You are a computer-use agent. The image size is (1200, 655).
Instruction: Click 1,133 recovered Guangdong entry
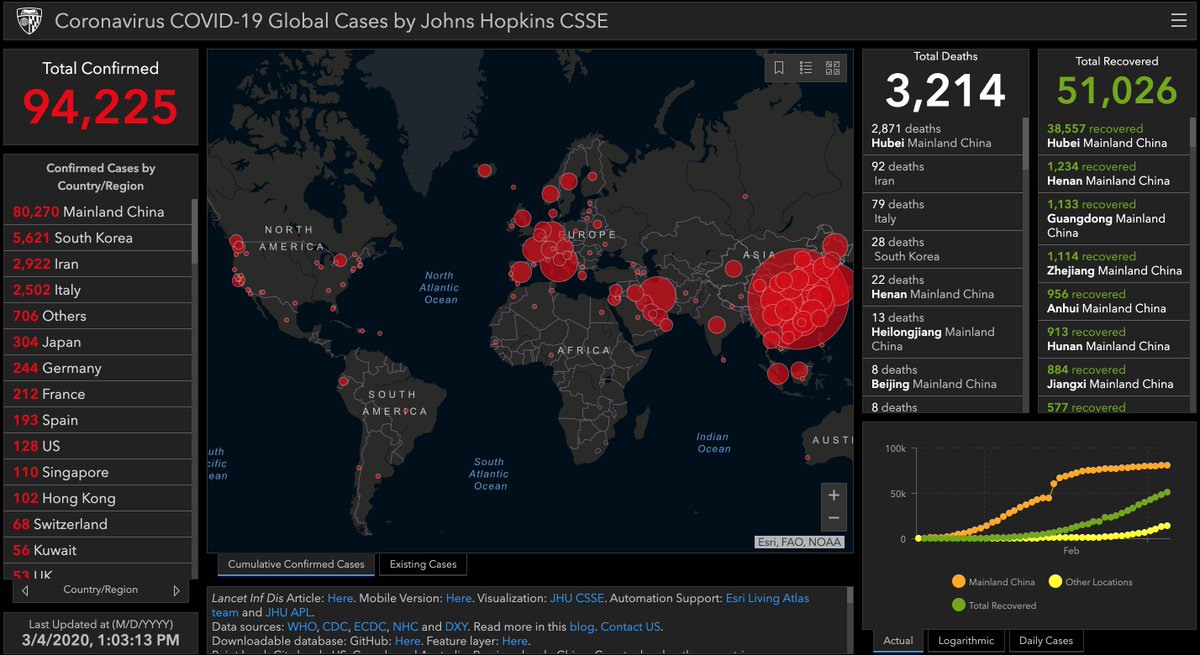pyautogui.click(x=1113, y=219)
